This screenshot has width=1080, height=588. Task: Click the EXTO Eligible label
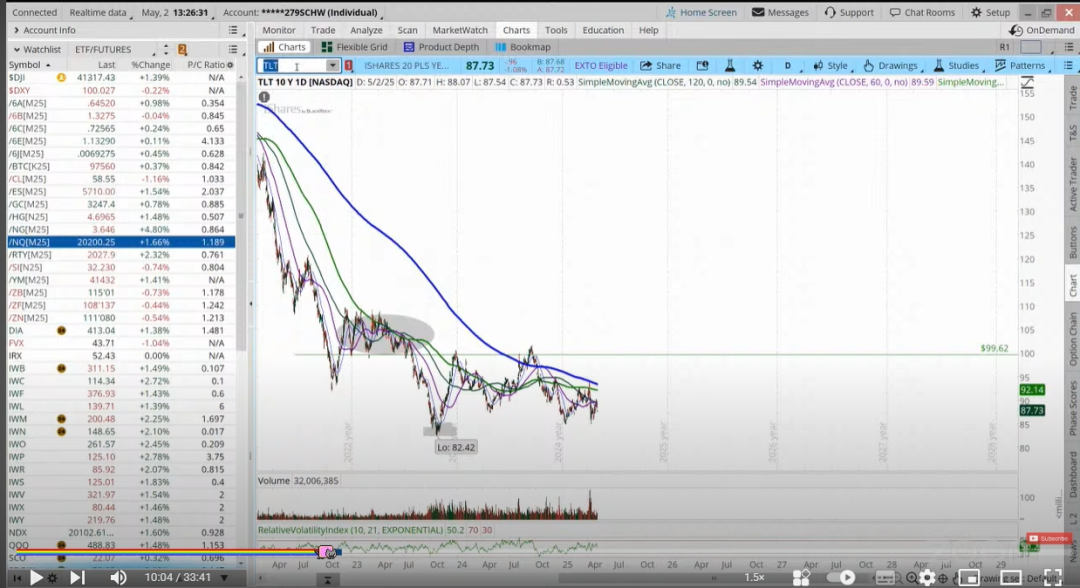click(x=601, y=65)
